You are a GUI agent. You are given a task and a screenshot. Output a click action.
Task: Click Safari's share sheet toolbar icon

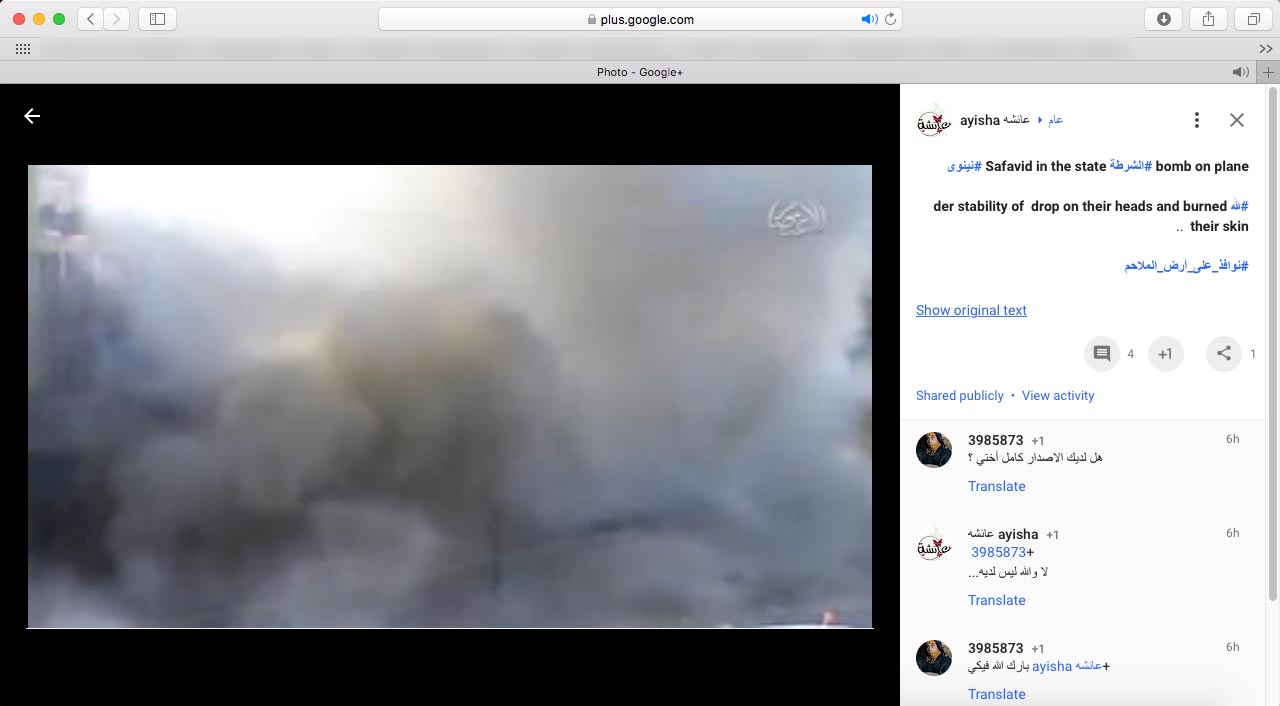pos(1208,19)
